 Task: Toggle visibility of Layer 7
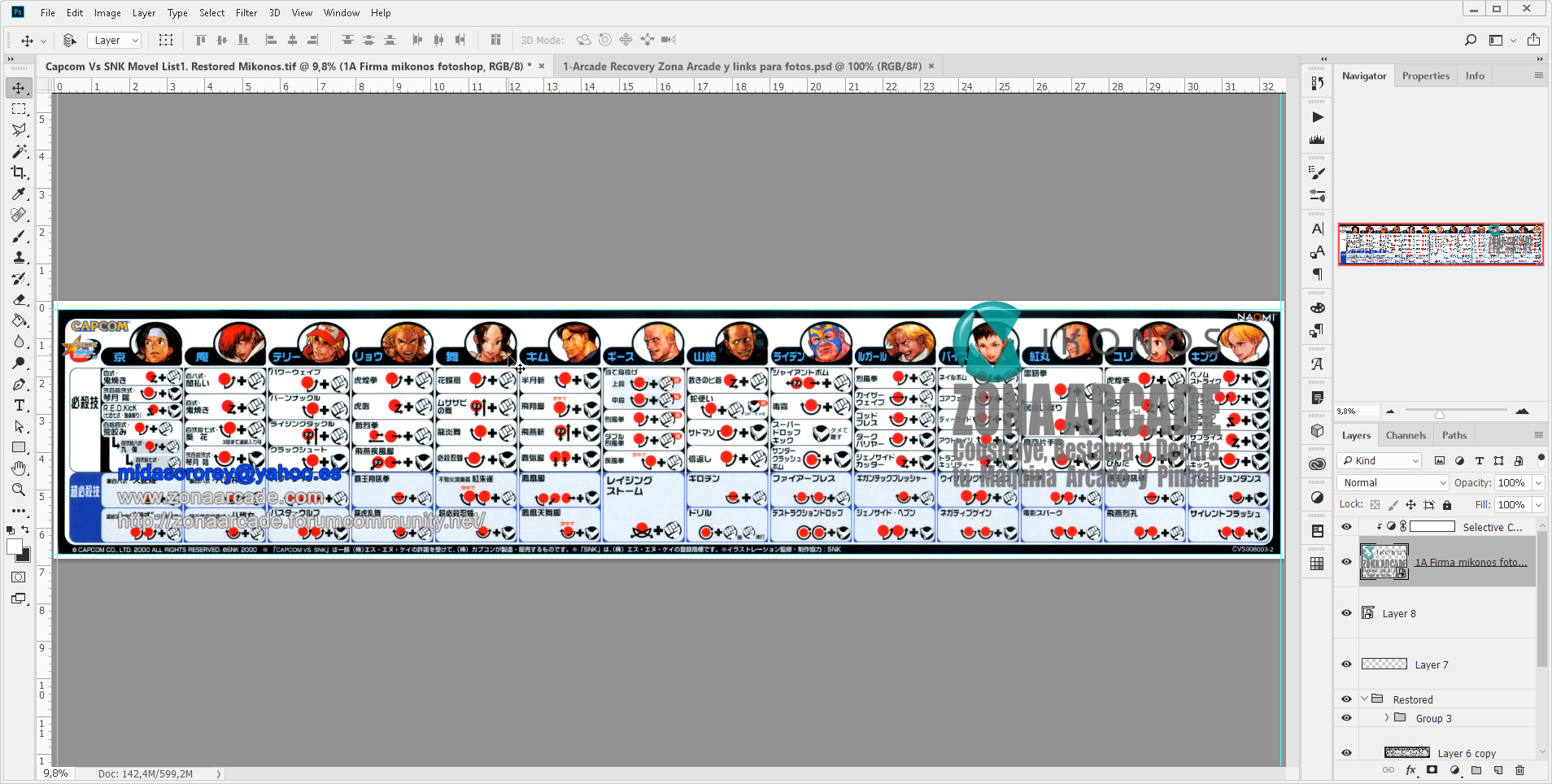coord(1346,664)
